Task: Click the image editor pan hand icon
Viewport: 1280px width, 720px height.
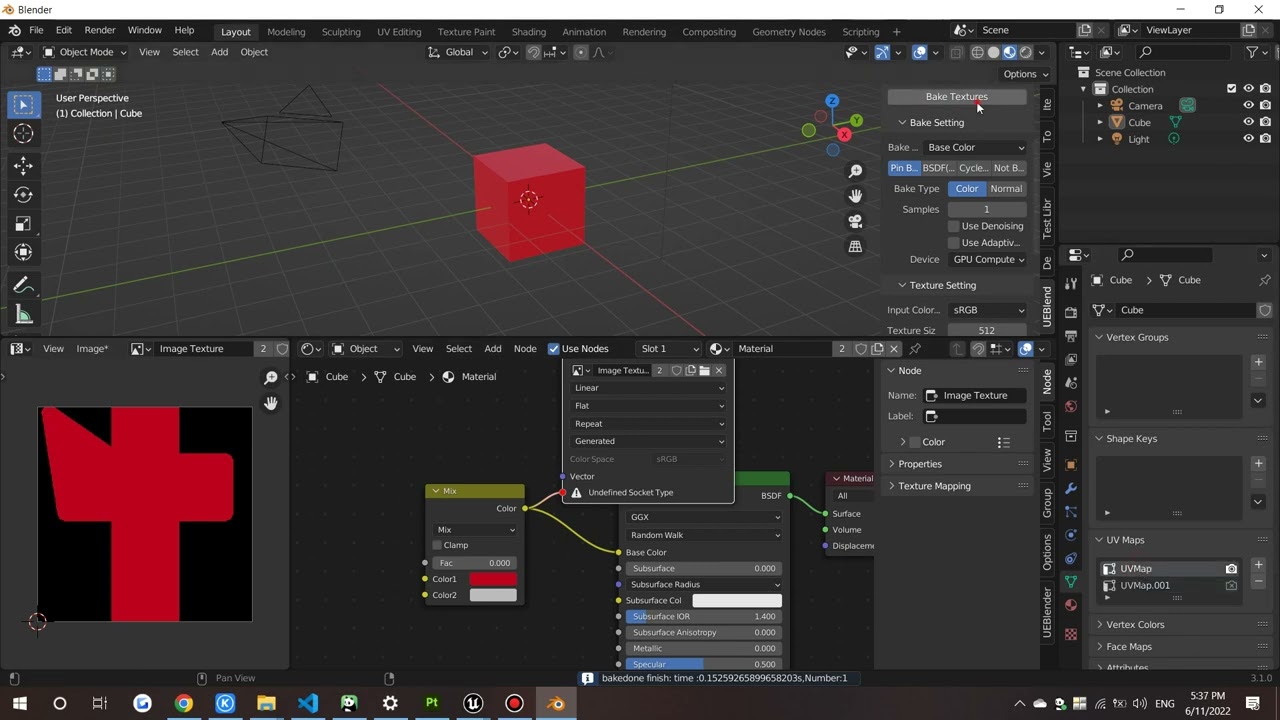Action: 270,403
